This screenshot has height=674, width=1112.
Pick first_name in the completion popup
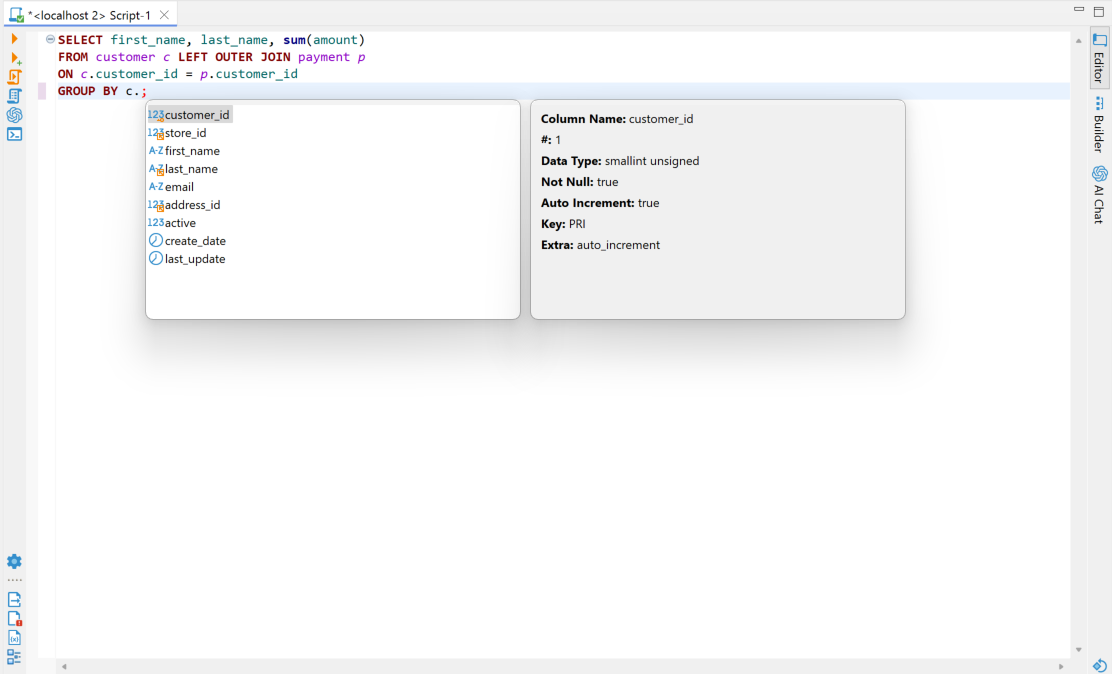click(190, 150)
